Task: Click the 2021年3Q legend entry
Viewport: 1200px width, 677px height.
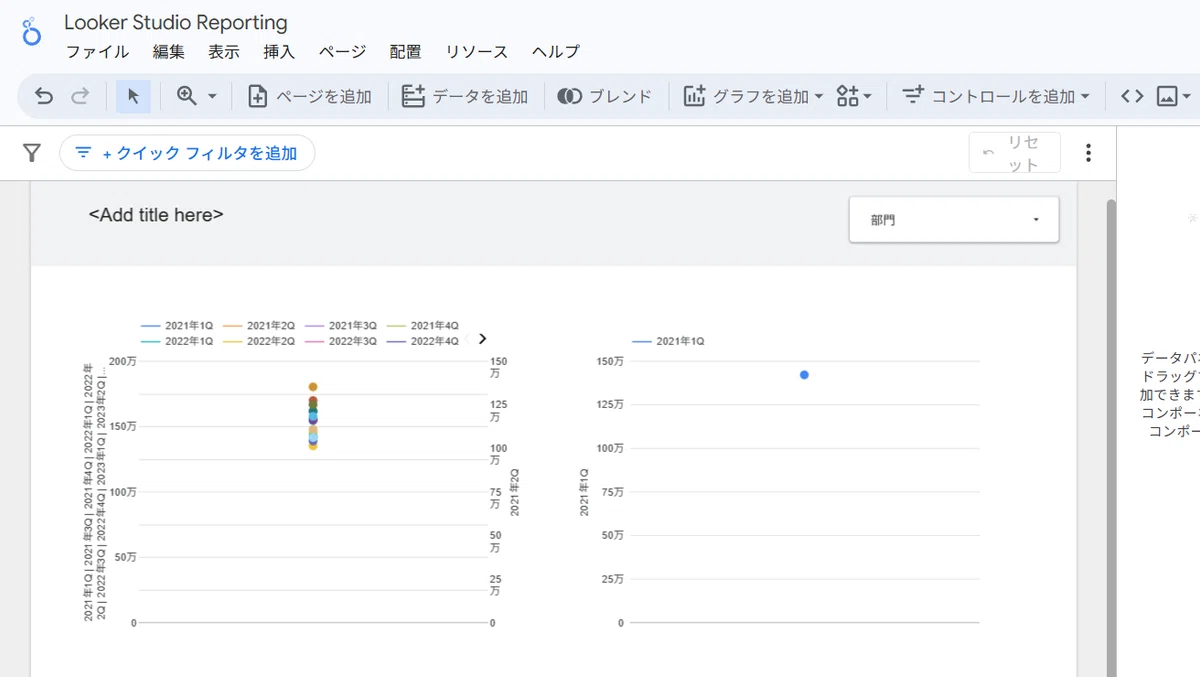Action: point(341,326)
